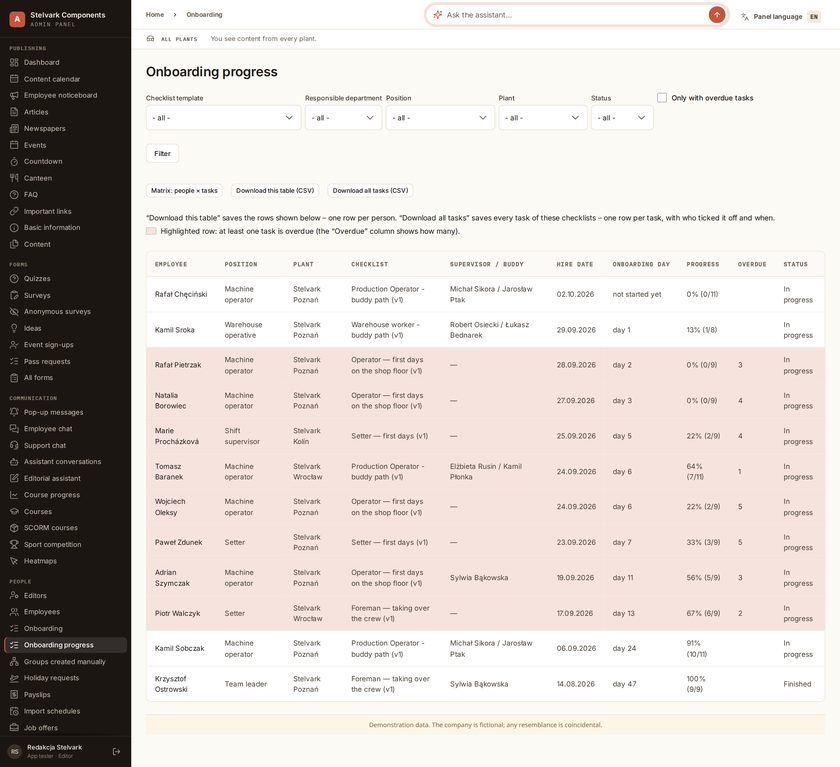
Task: Click the Pop-up messages bell icon
Action: coord(14,412)
